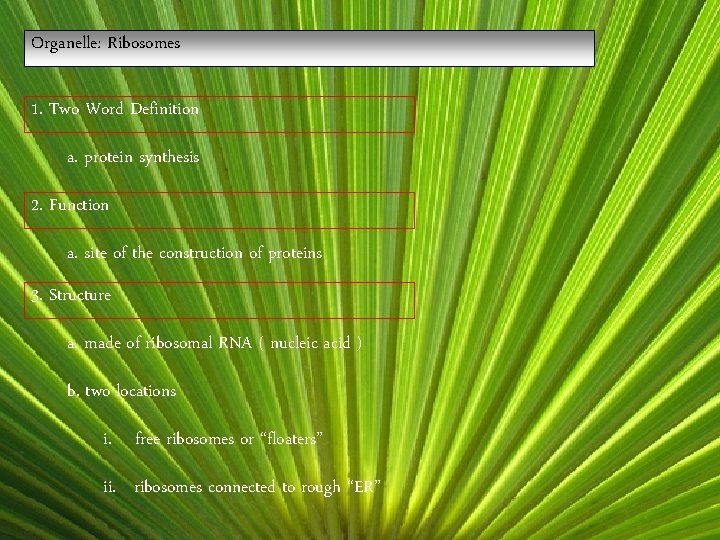Click the "b. two locations" line
Viewport: 720px width, 540px height.
(x=122, y=391)
